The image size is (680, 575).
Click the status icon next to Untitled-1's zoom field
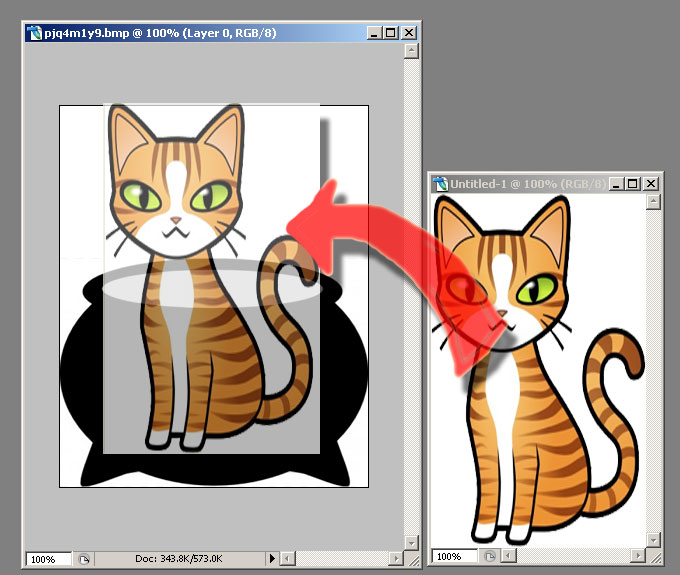[x=490, y=556]
